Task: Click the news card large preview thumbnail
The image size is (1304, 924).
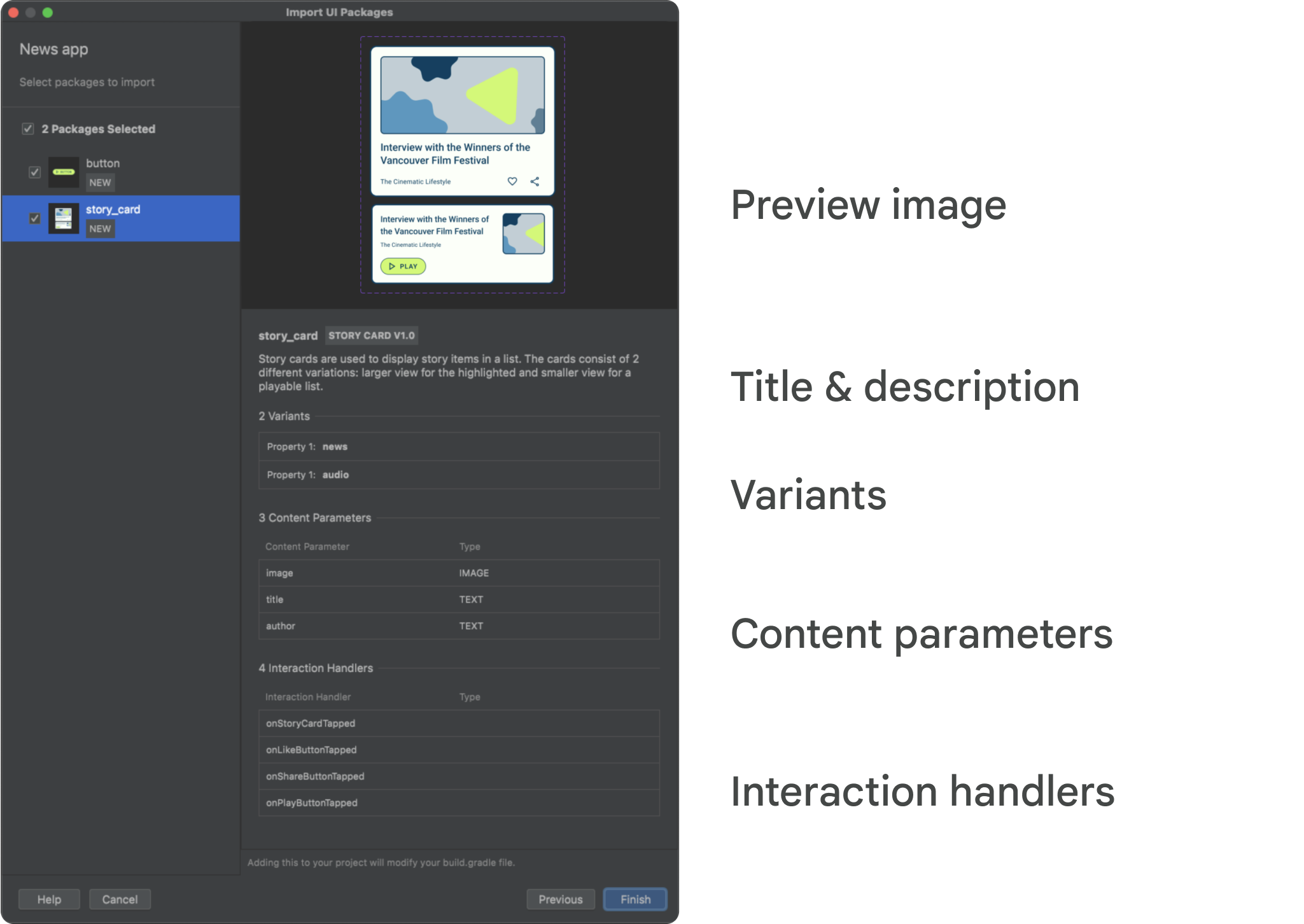Action: coord(462,120)
